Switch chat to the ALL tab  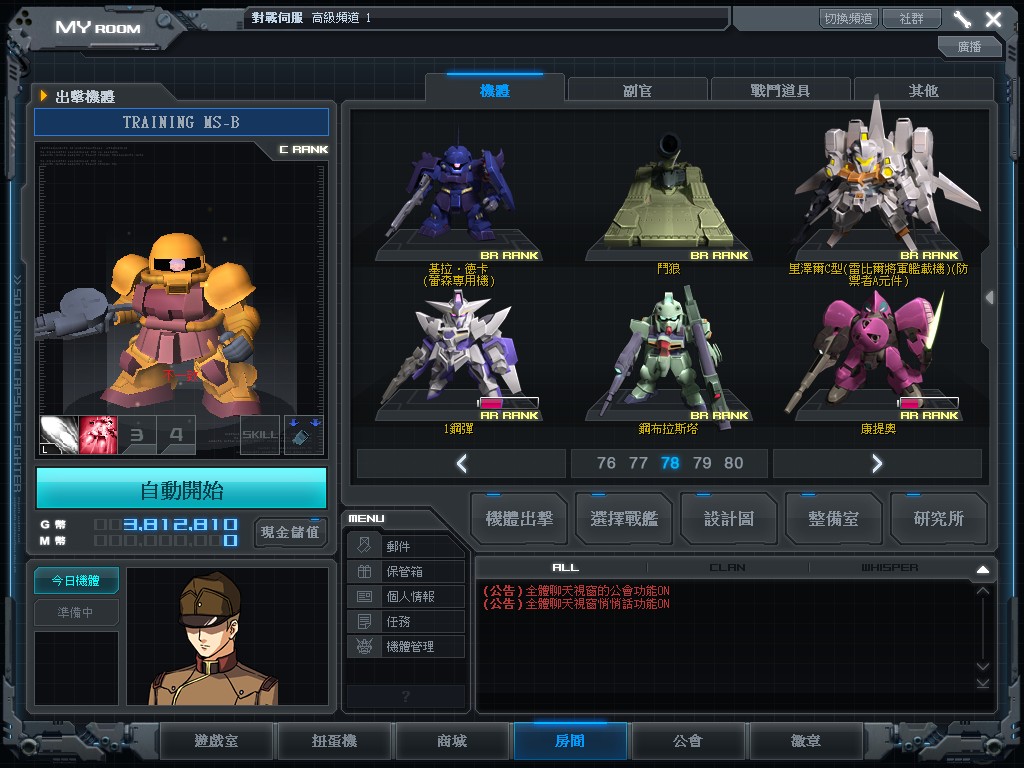click(x=565, y=568)
